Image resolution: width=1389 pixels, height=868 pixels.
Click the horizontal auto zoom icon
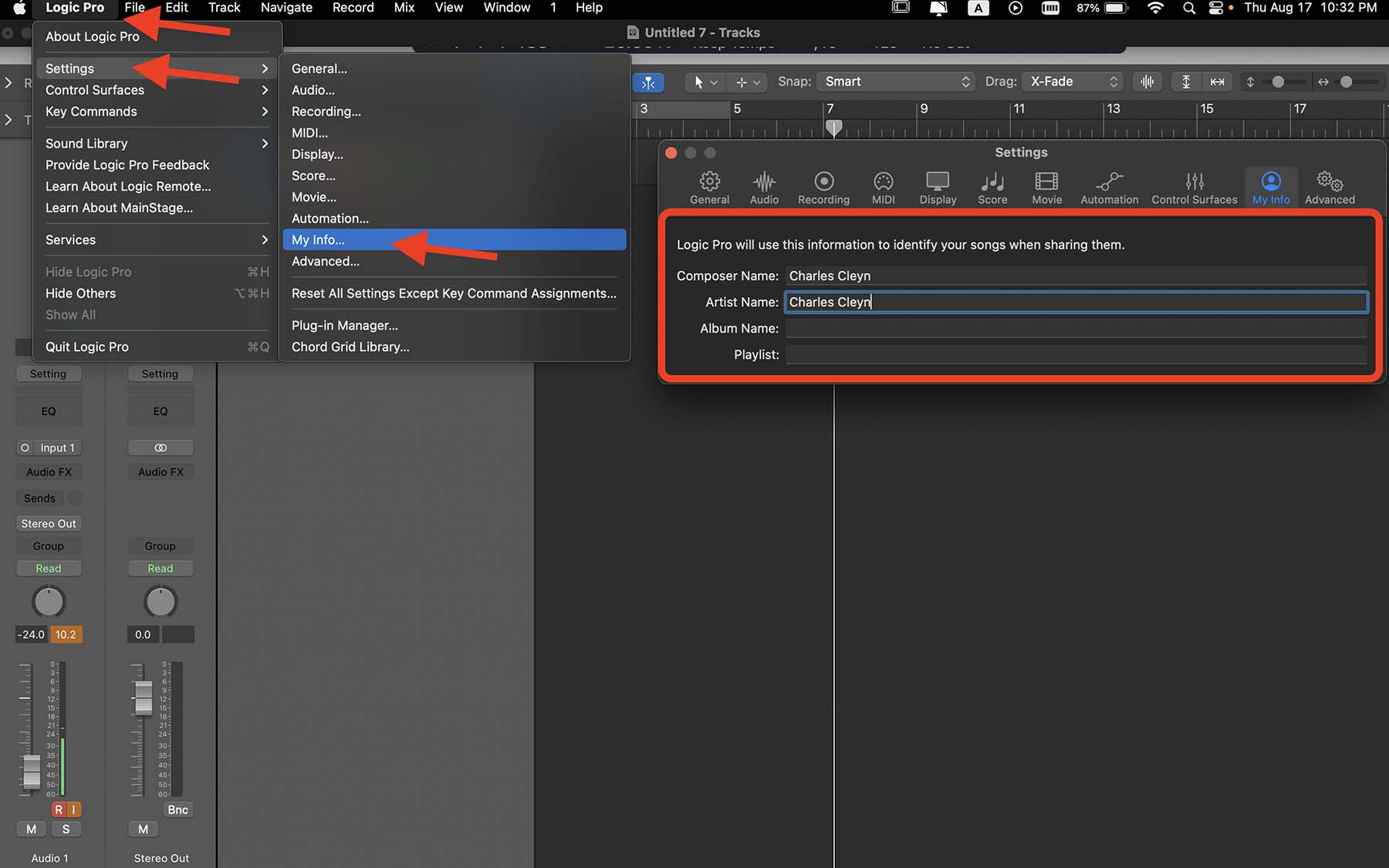coord(1217,82)
